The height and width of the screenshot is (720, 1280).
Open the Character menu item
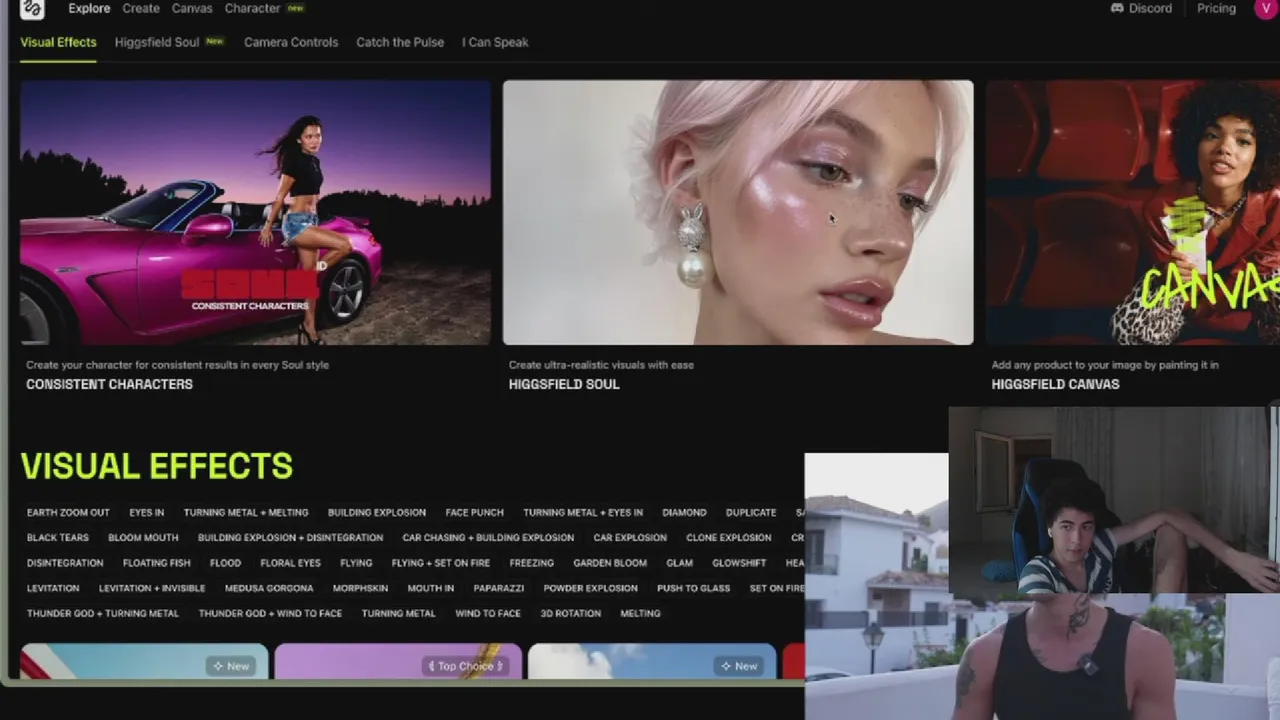coord(252,8)
